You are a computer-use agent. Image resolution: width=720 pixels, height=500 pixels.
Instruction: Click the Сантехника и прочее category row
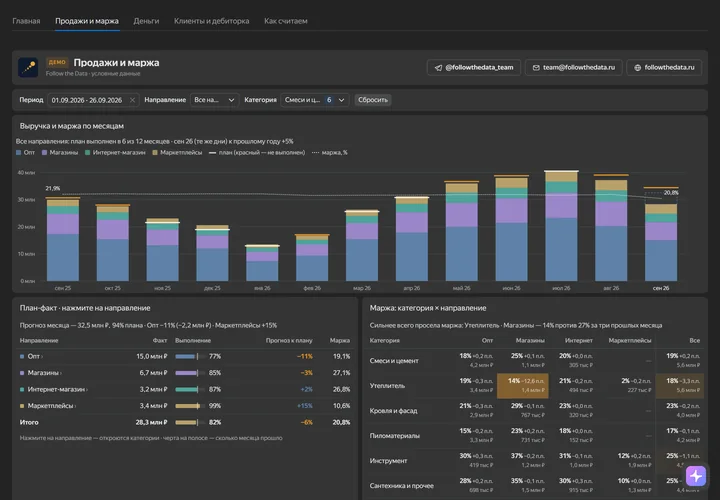tap(535, 486)
